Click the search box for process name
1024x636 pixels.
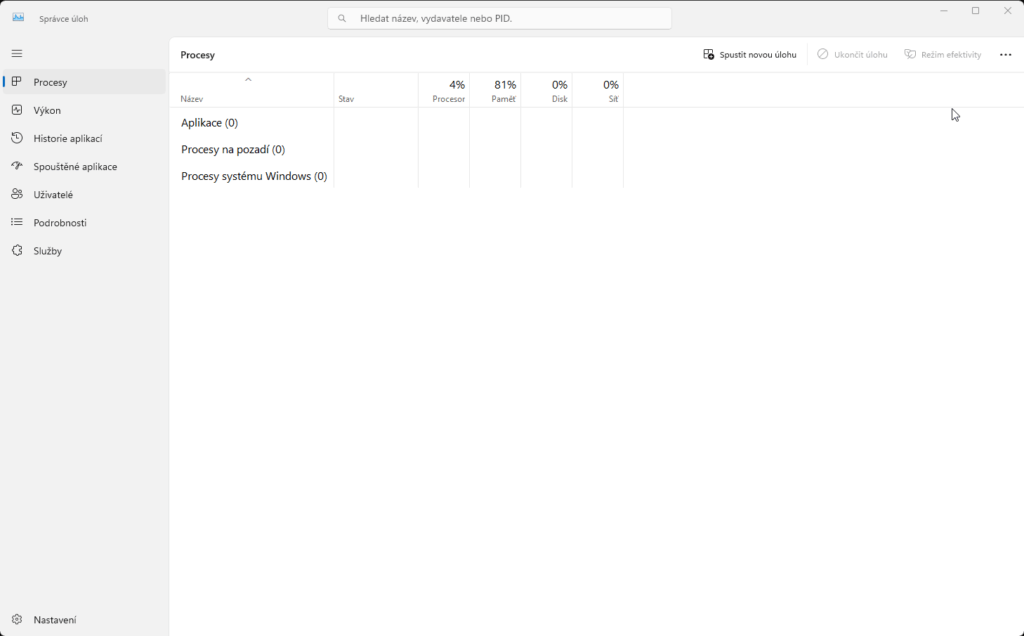(500, 18)
